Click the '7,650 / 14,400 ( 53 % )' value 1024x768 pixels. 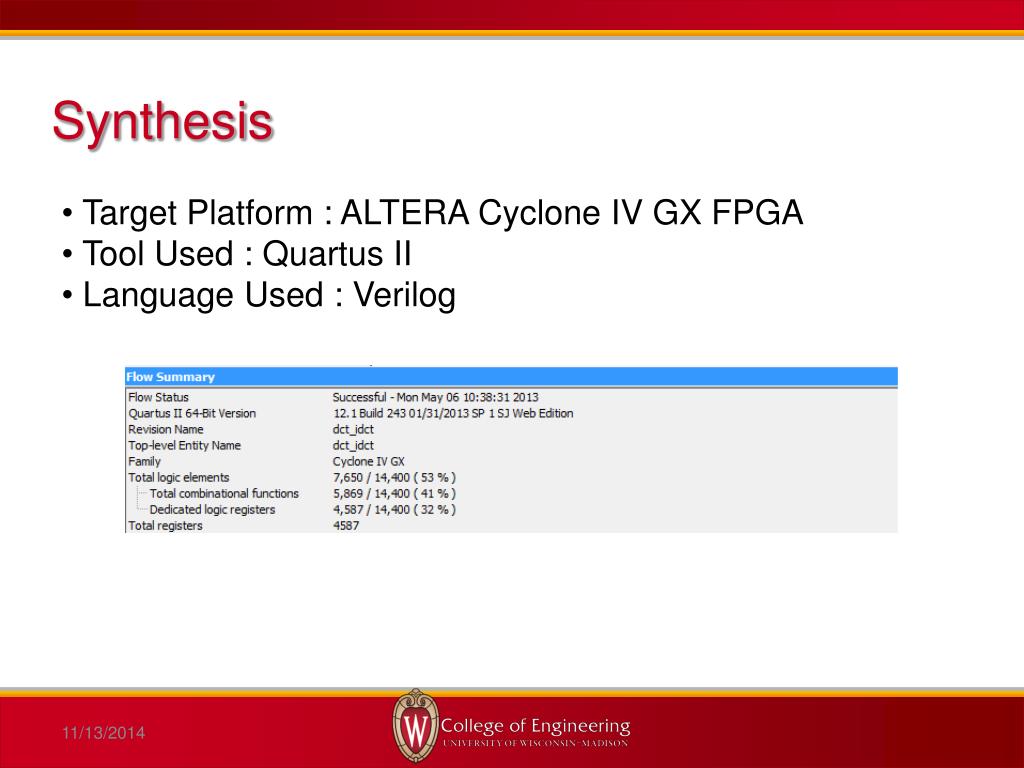point(394,477)
